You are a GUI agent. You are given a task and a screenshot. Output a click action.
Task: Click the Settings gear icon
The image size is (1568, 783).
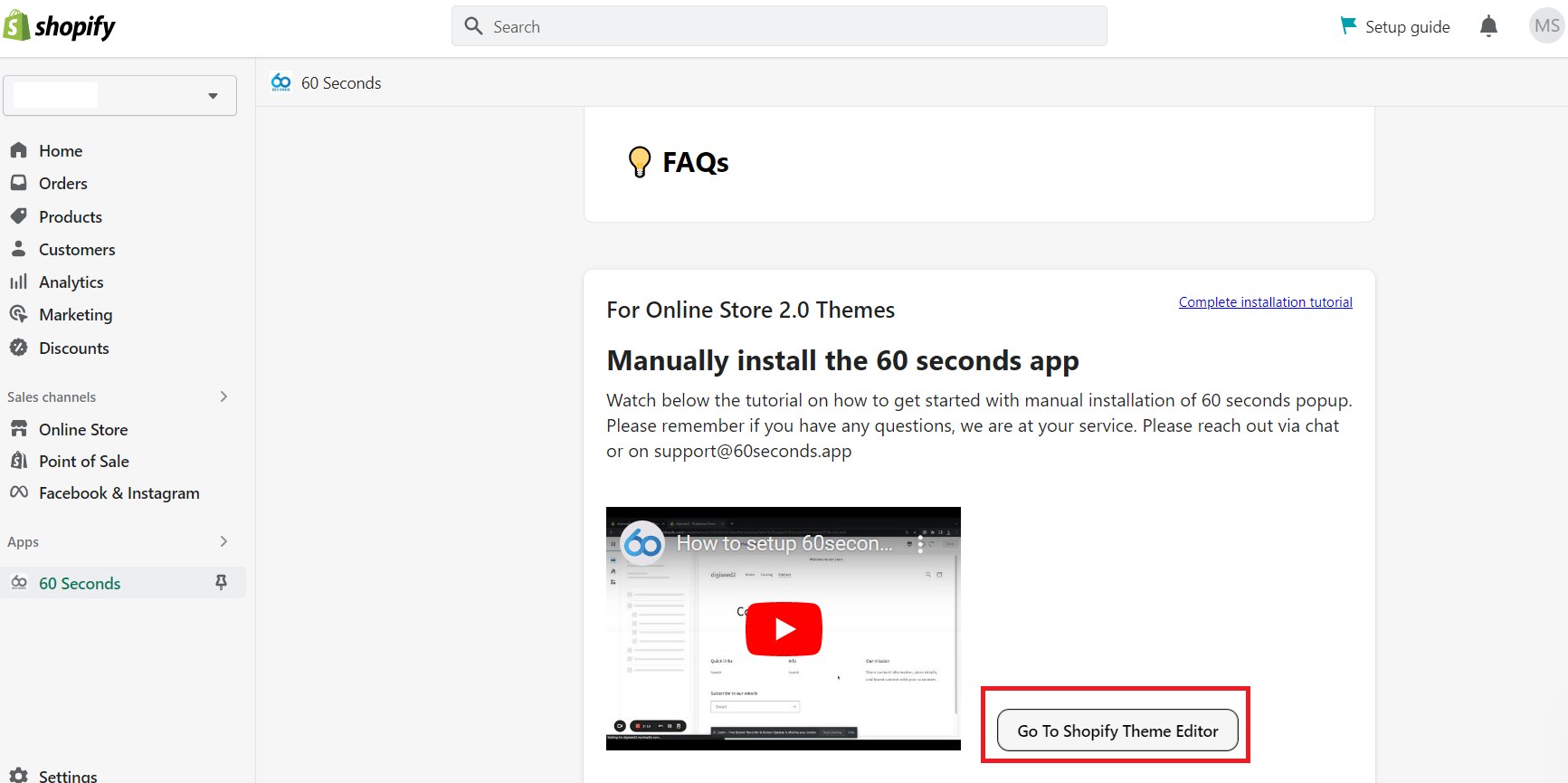point(18,776)
